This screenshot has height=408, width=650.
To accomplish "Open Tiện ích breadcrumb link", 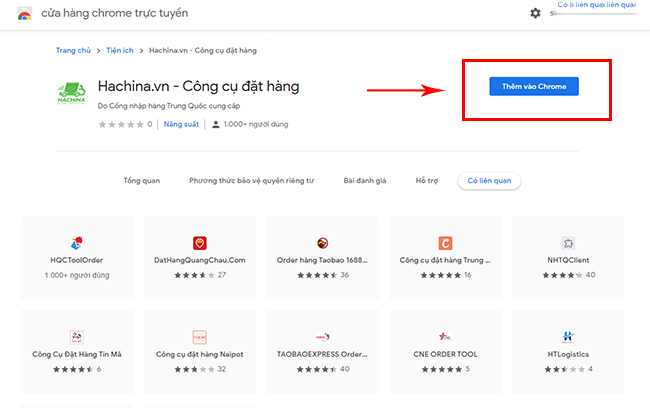I will (x=120, y=51).
